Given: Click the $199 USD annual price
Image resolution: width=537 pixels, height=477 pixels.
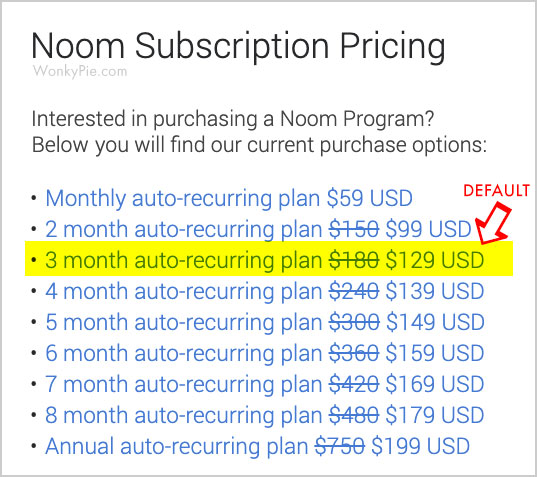Looking at the screenshot, I should tap(421, 446).
